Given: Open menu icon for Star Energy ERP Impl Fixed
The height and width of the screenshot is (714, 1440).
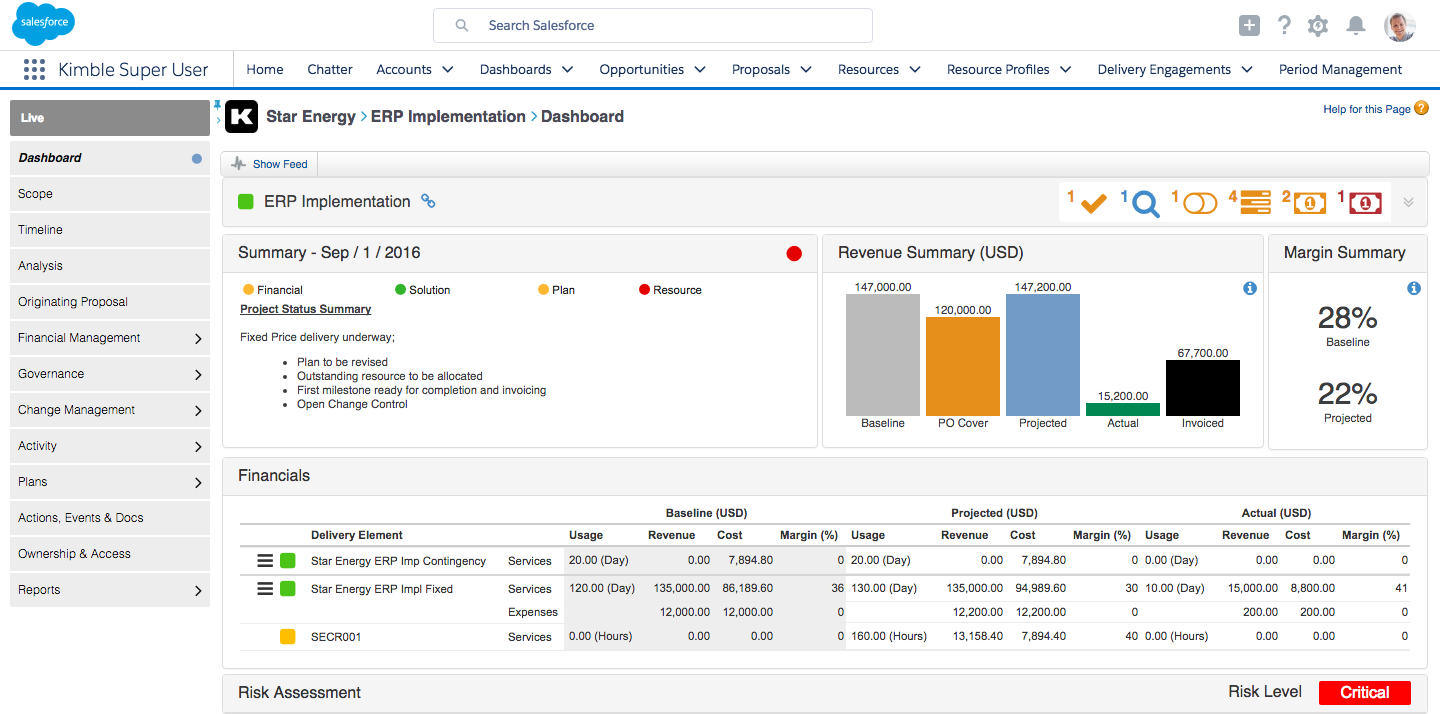Looking at the screenshot, I should point(265,589).
